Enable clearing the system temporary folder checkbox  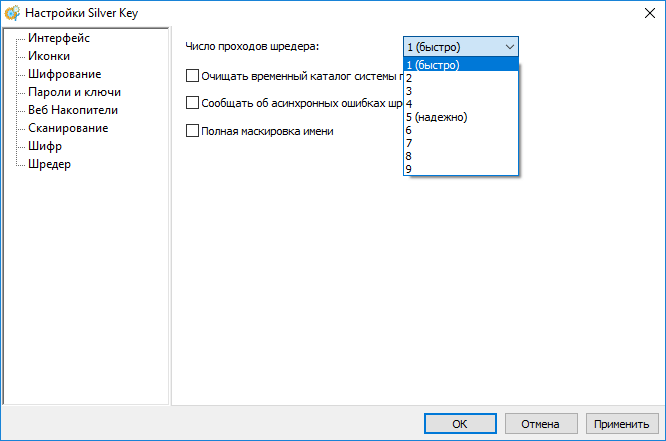193,75
